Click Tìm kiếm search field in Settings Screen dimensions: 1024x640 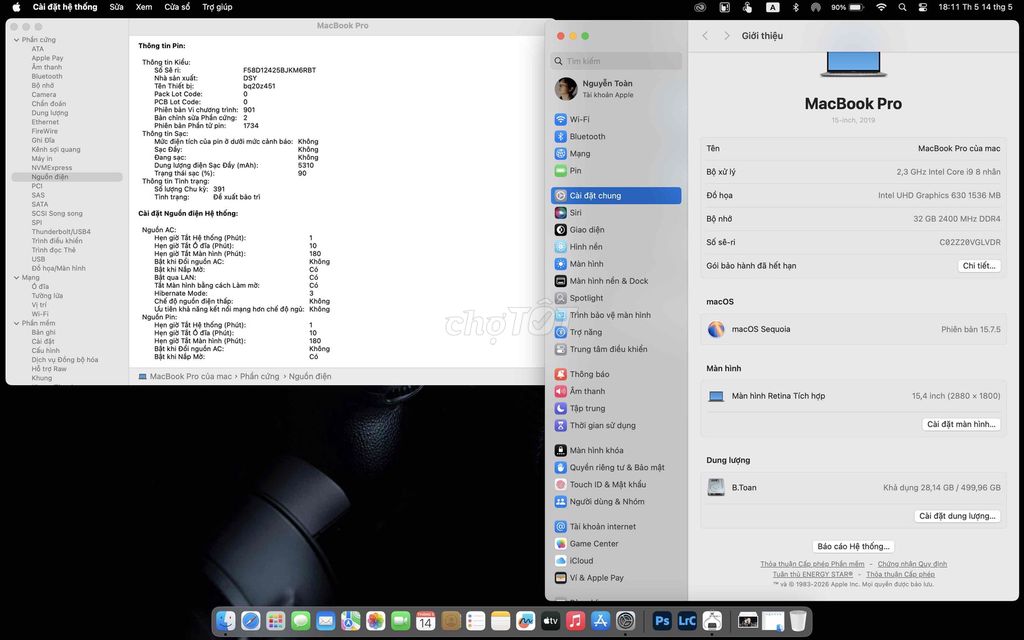click(616, 61)
